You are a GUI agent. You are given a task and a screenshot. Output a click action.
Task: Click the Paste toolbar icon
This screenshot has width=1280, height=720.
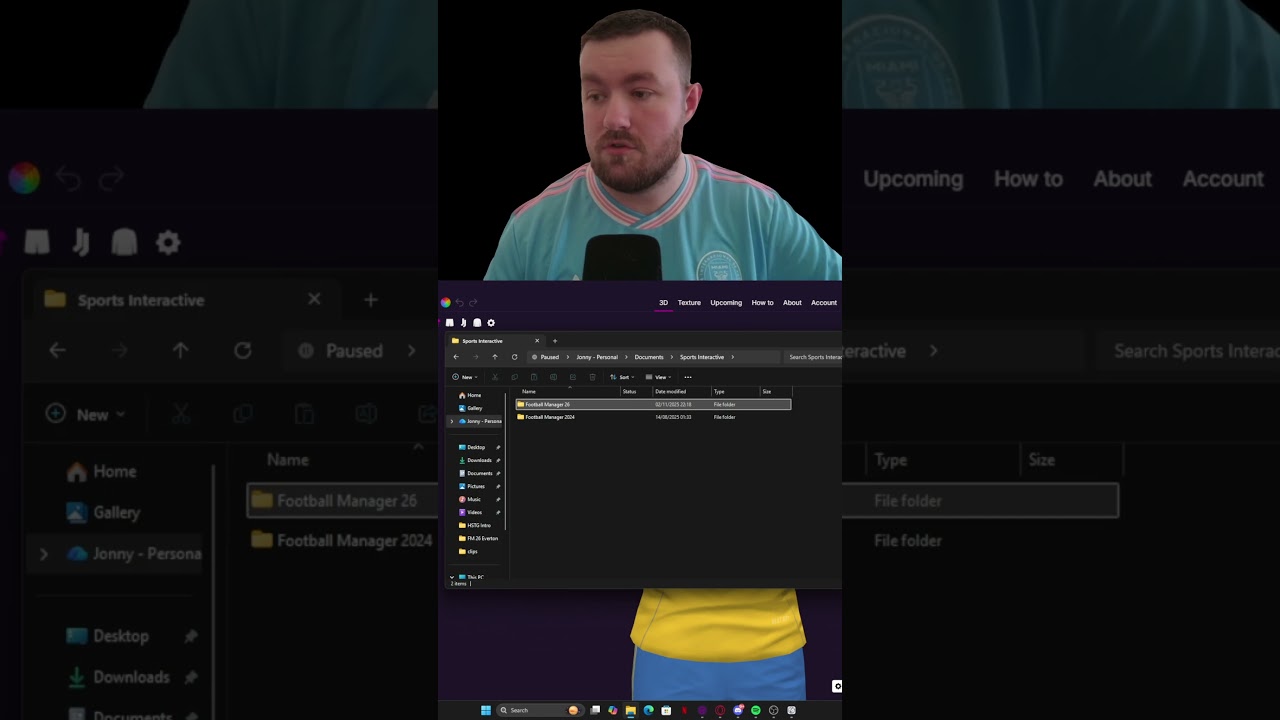533,377
